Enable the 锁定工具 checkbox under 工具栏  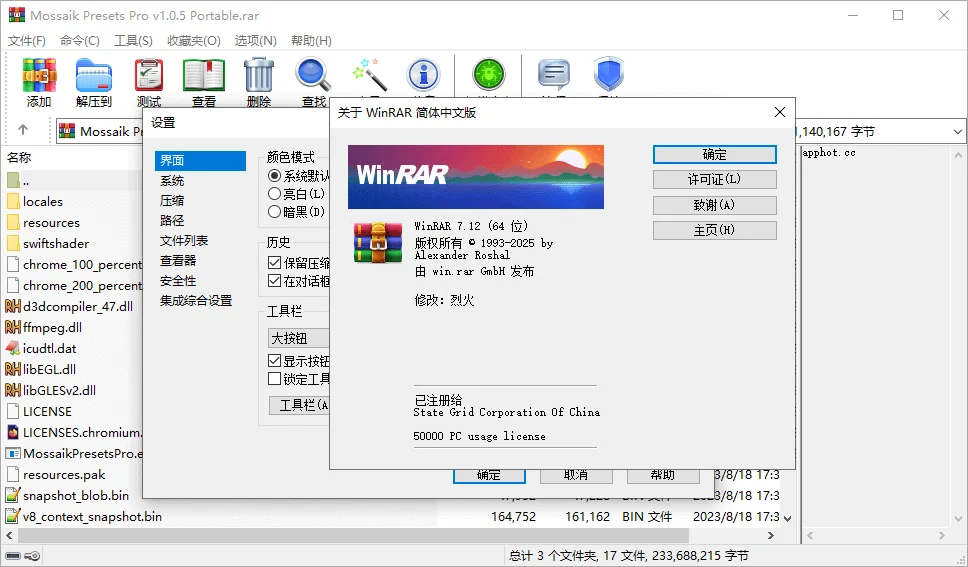(275, 379)
